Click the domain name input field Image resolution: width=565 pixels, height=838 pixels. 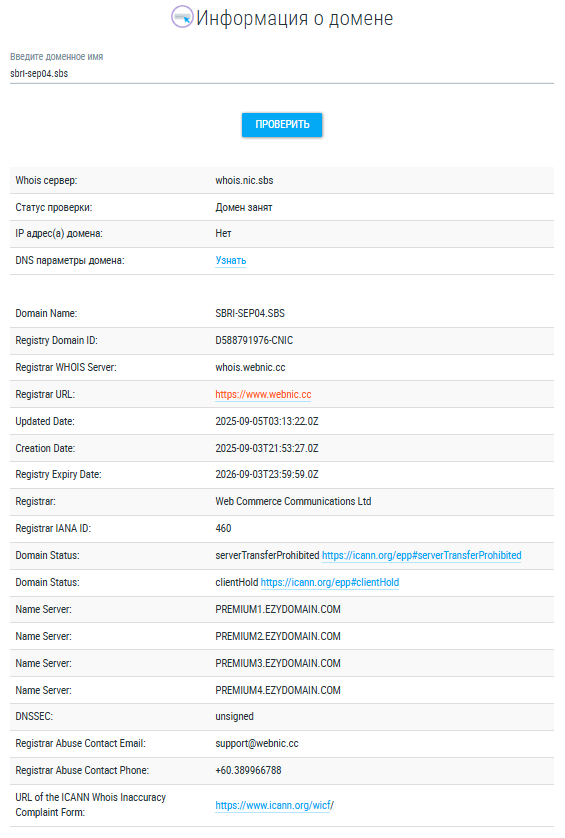point(282,74)
